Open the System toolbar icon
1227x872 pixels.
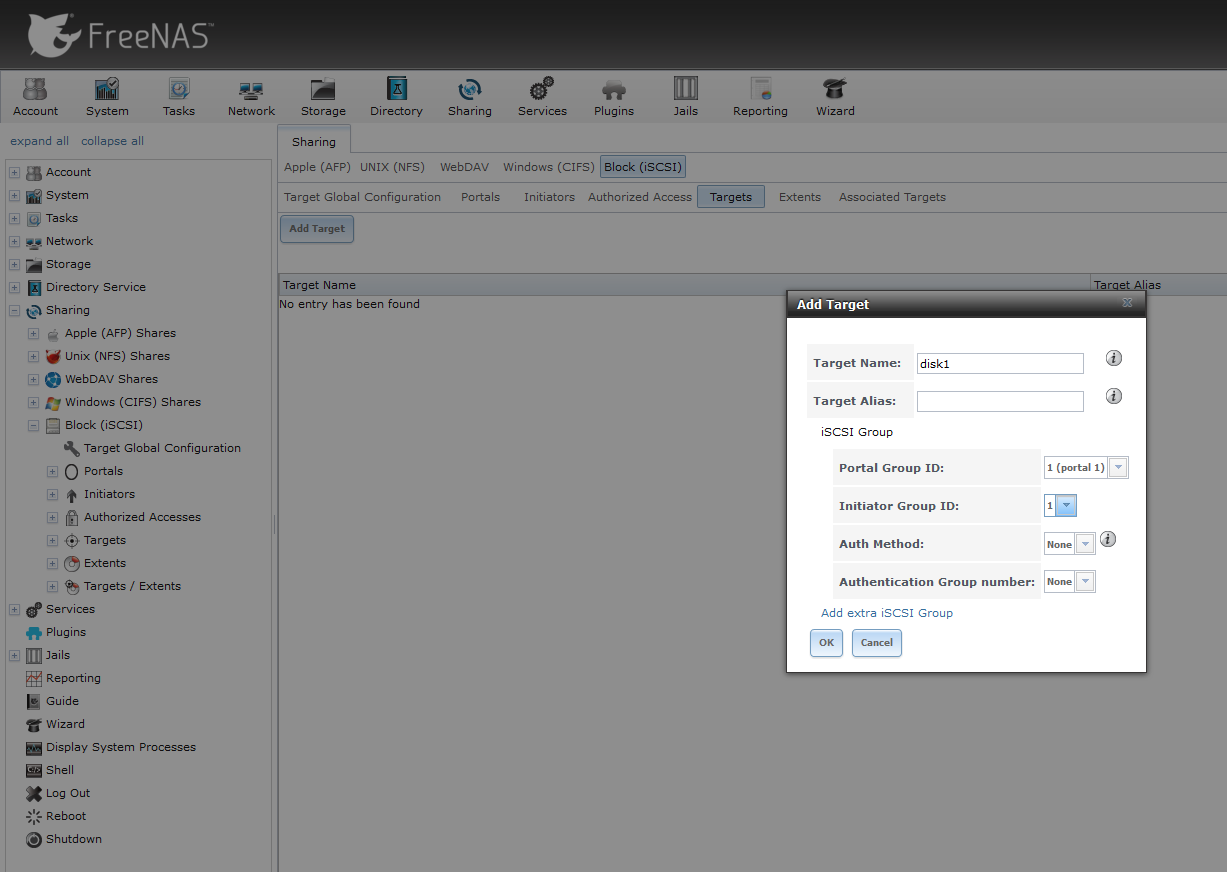pos(107,97)
